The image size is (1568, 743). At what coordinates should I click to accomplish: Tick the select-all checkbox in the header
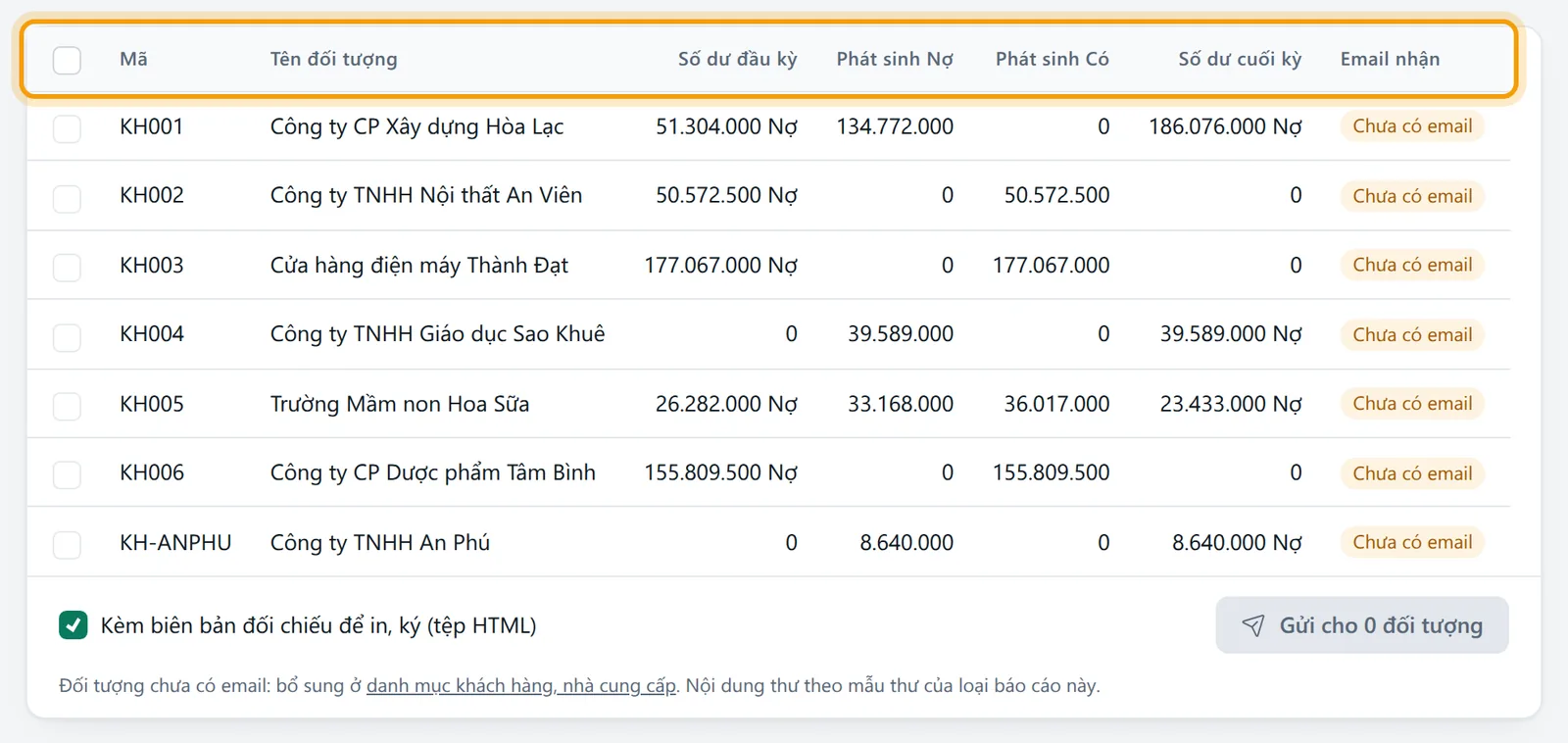tap(67, 60)
